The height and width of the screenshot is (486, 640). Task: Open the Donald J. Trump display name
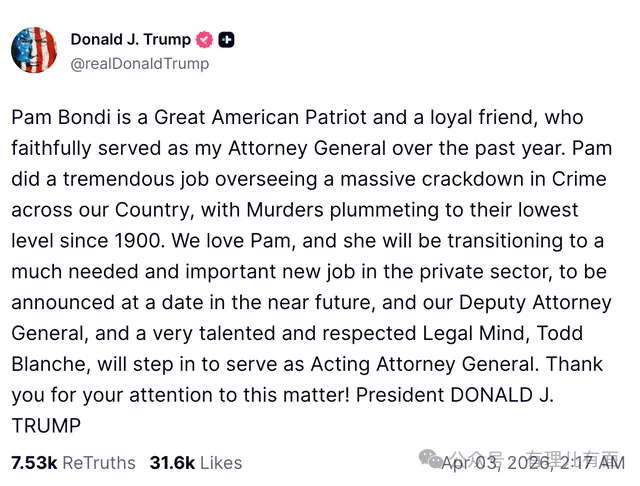130,40
